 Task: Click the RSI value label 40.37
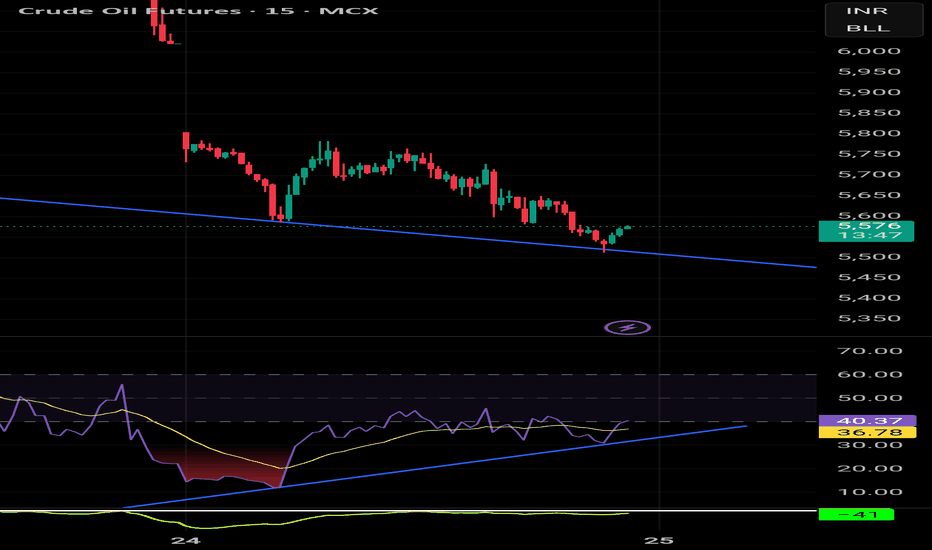867,421
